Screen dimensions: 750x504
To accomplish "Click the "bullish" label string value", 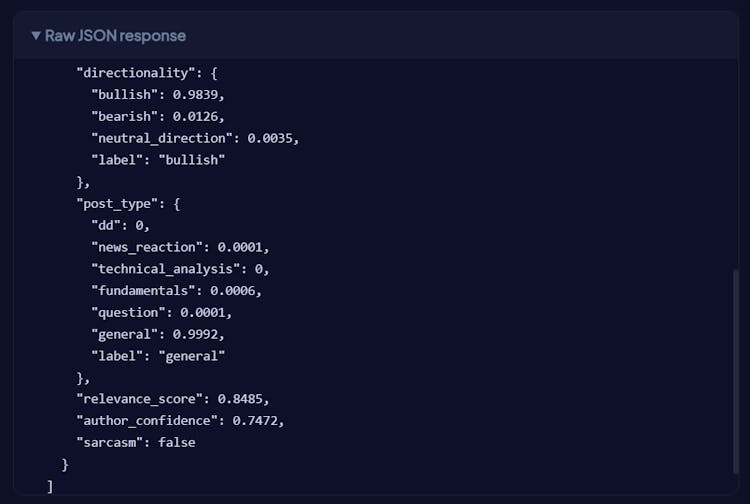I will tap(192, 160).
